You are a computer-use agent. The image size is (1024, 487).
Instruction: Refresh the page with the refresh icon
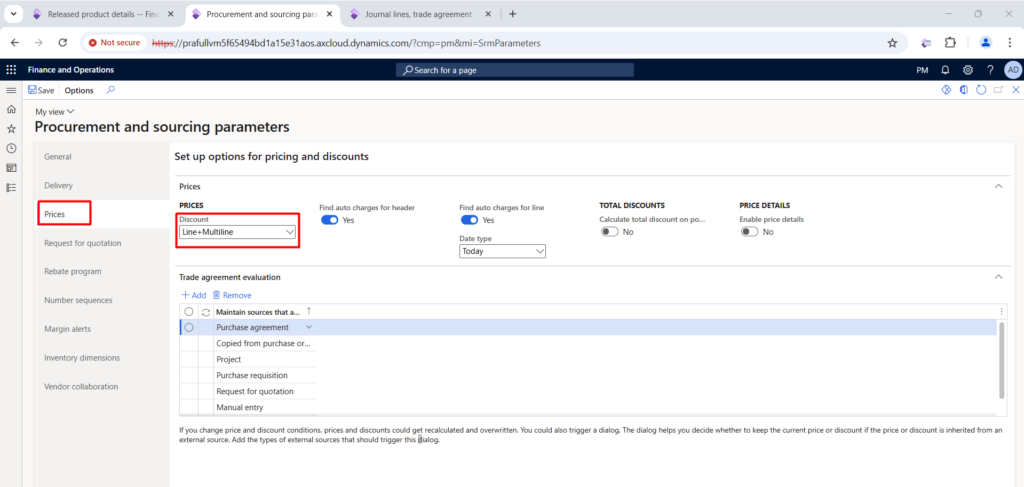(x=980, y=90)
